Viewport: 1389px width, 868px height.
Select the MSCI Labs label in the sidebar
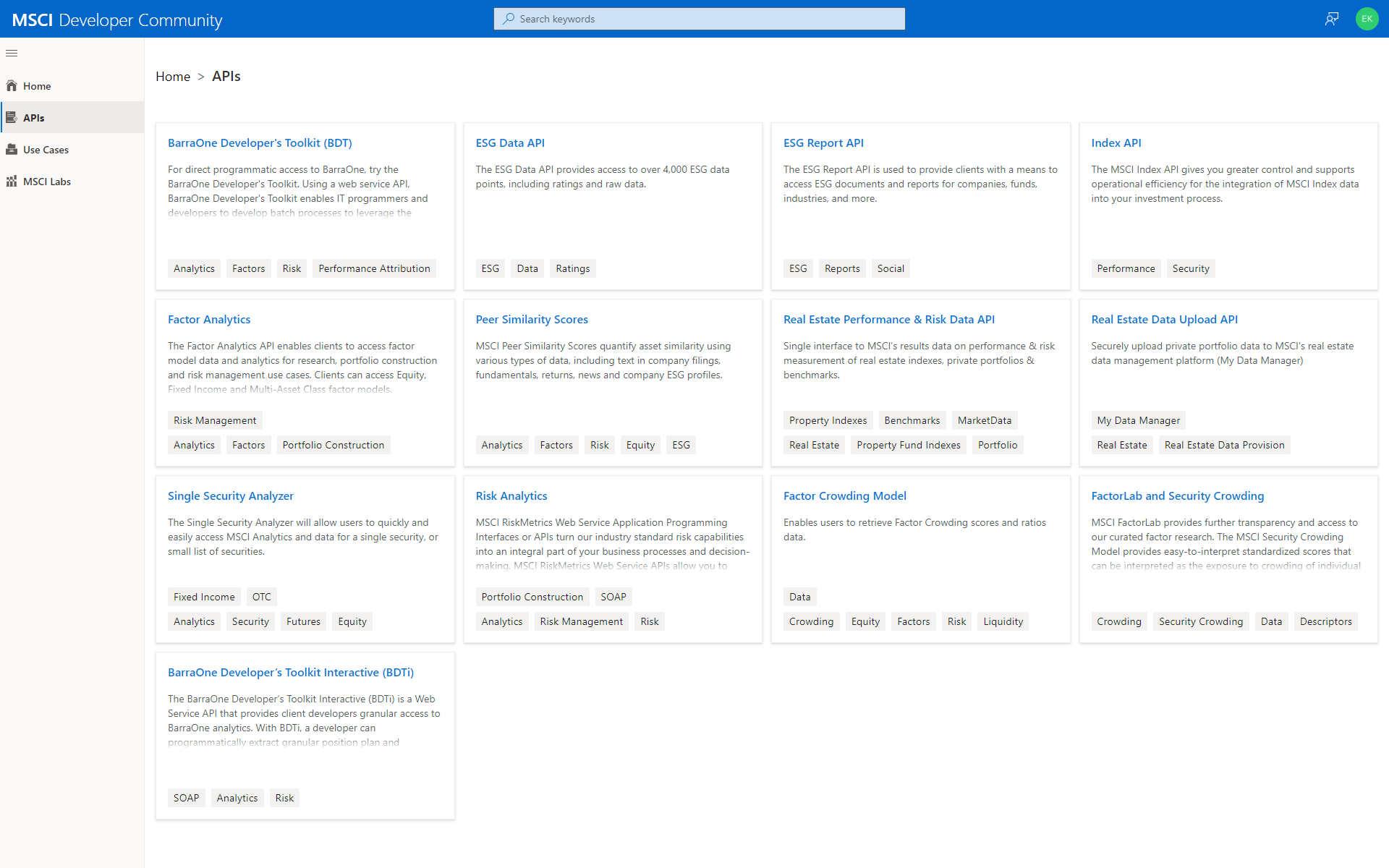47,182
